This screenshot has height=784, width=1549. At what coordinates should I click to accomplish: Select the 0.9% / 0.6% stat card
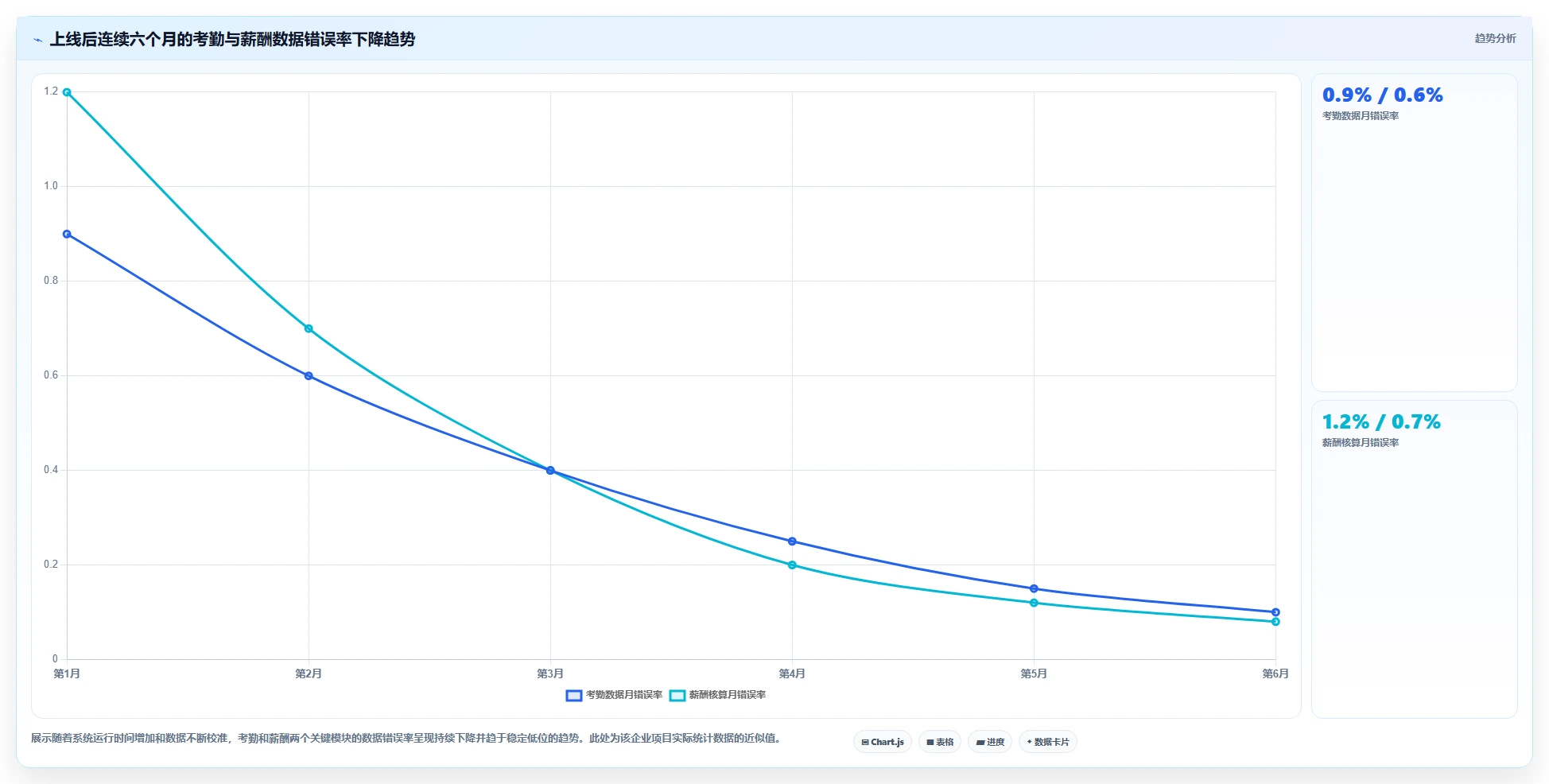click(1414, 232)
